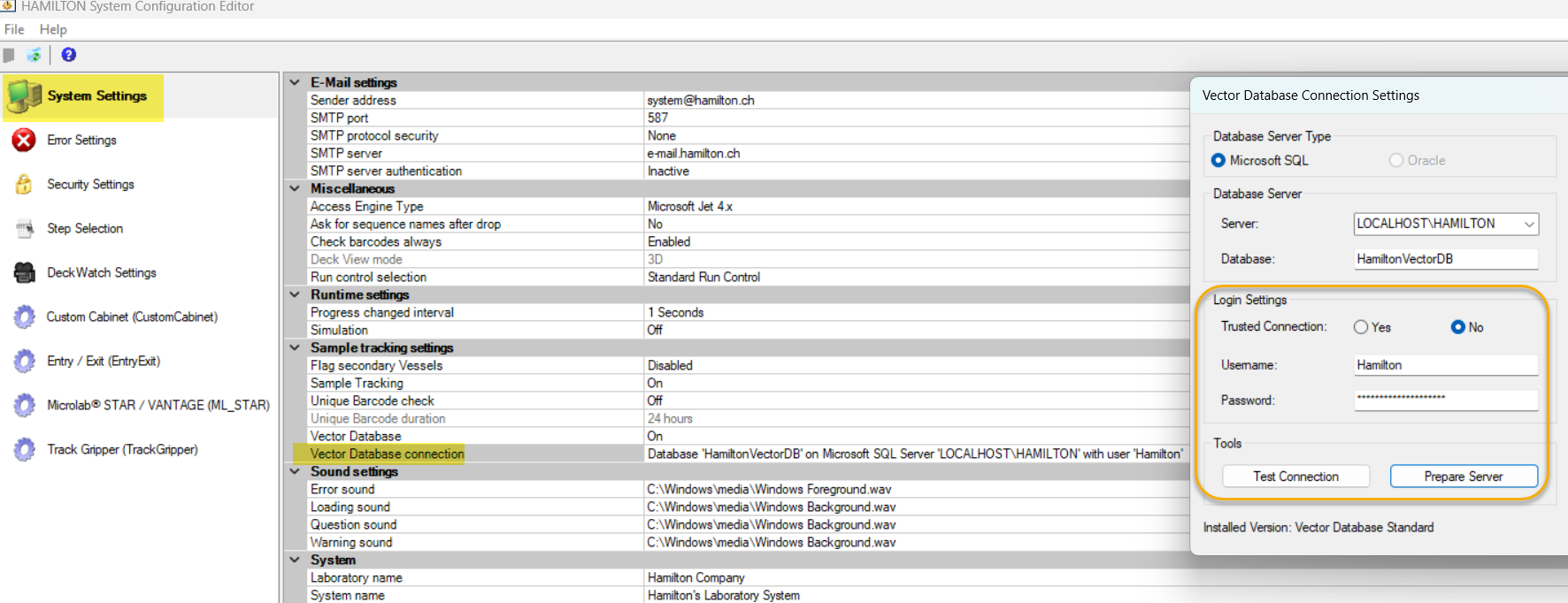
Task: Click into the Username input field
Action: [1445, 365]
